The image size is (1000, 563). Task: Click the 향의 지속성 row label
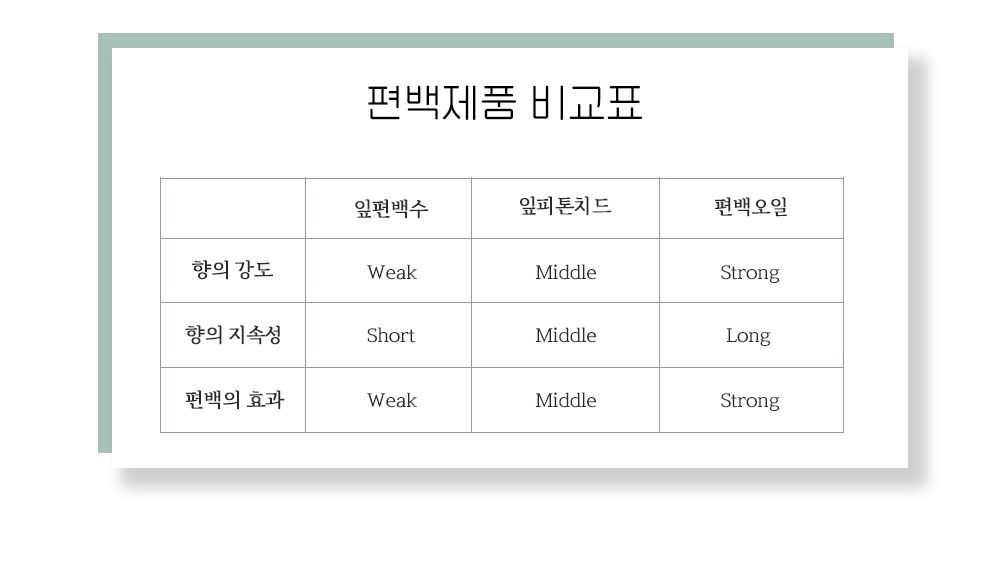(x=233, y=335)
